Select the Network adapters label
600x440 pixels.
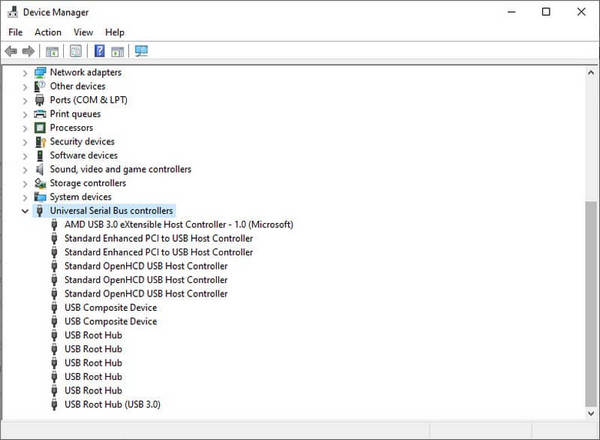pos(85,72)
